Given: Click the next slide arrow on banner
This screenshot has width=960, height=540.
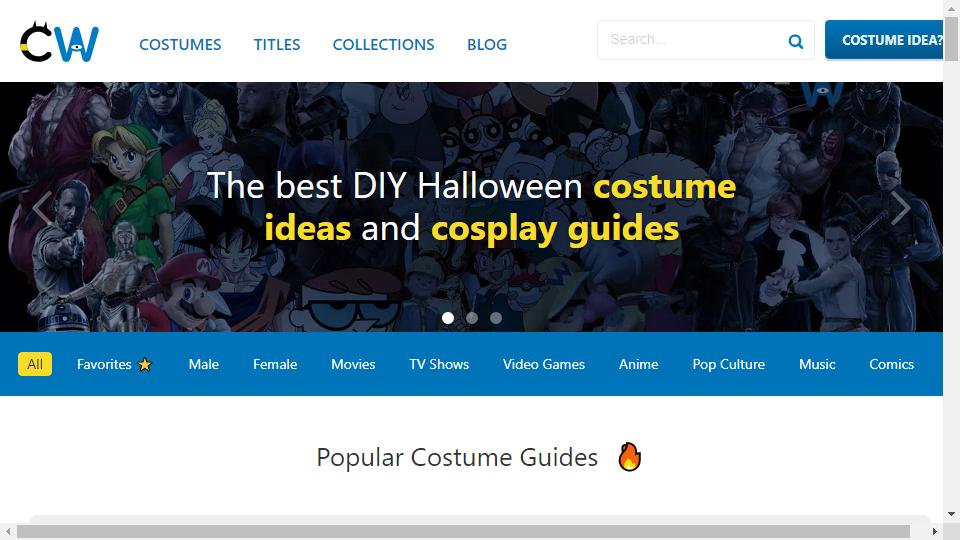Looking at the screenshot, I should pos(901,208).
